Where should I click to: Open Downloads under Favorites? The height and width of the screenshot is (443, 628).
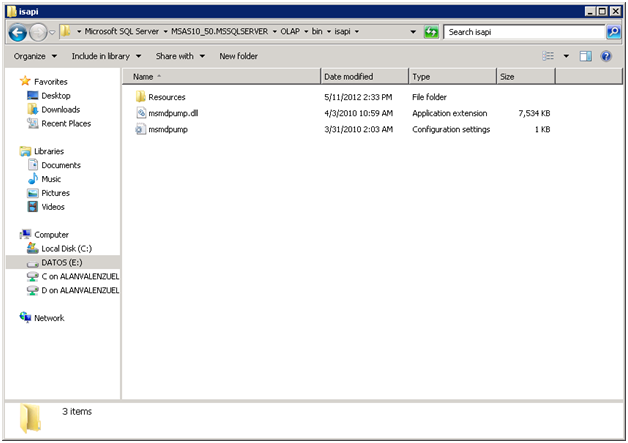click(x=60, y=109)
